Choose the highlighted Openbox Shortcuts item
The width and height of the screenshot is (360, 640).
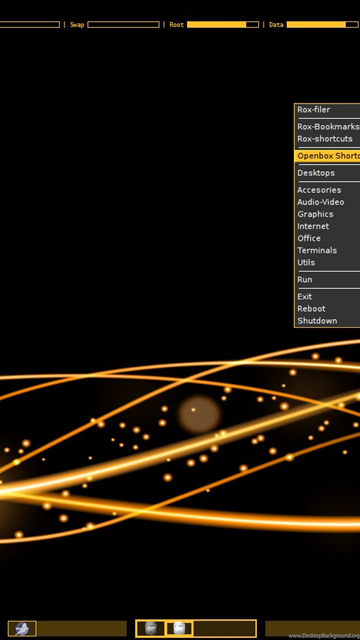pyautogui.click(x=327, y=156)
